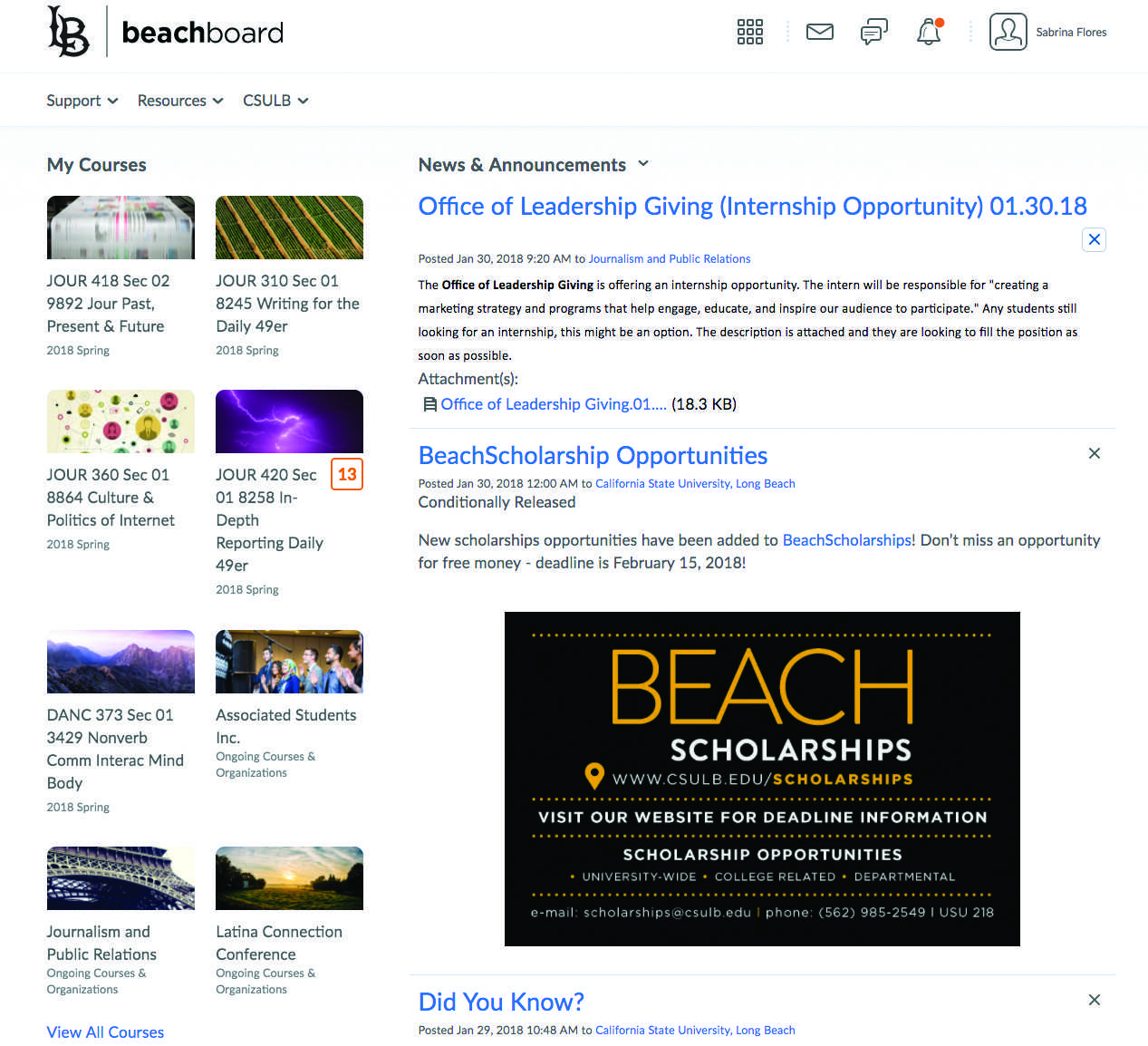The width and height of the screenshot is (1148, 1046).
Task: Open the Office of Leadership Giving attachment
Action: (x=554, y=404)
